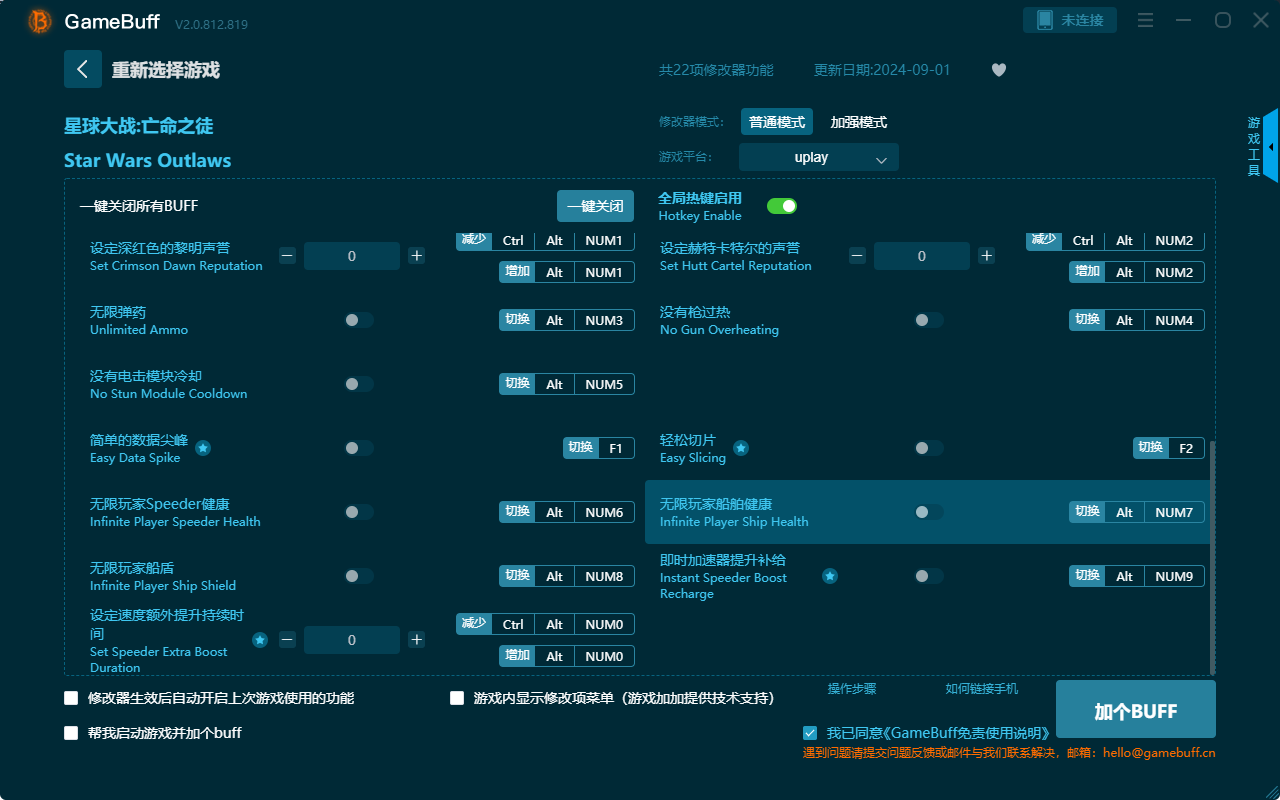Click the Hutt Cartel Reputation value input field

click(921, 255)
